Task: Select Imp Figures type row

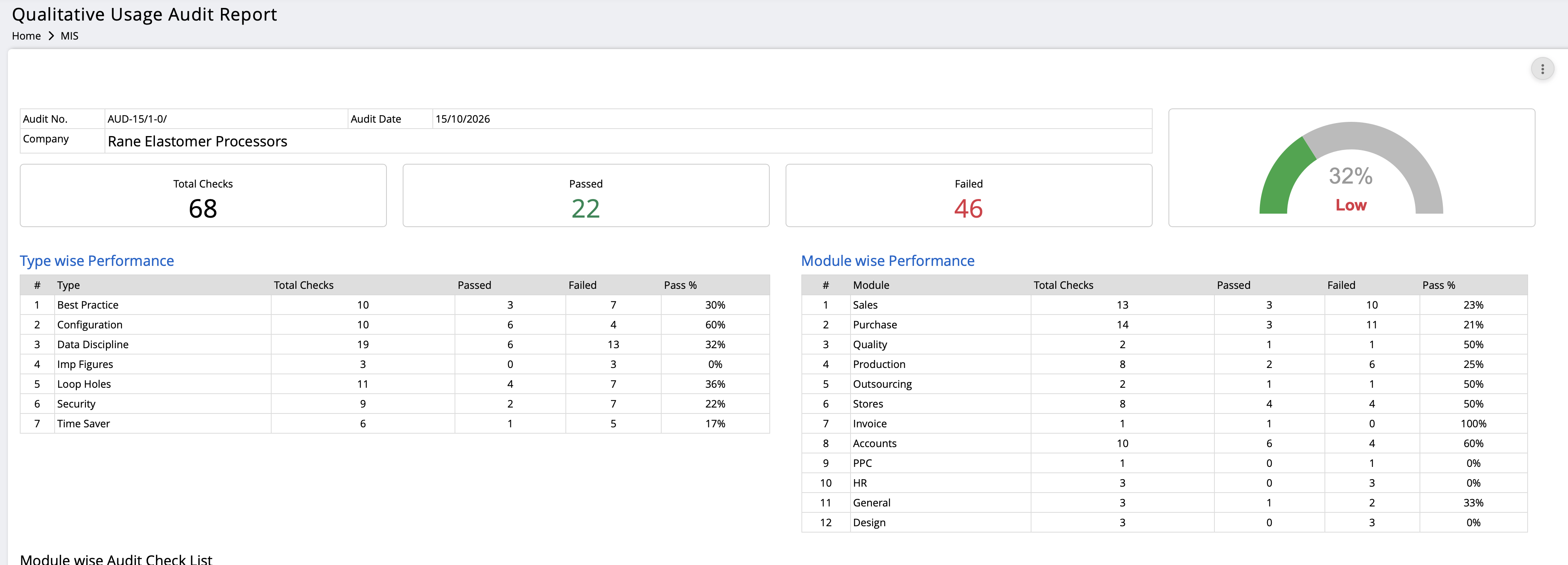Action: pos(394,364)
